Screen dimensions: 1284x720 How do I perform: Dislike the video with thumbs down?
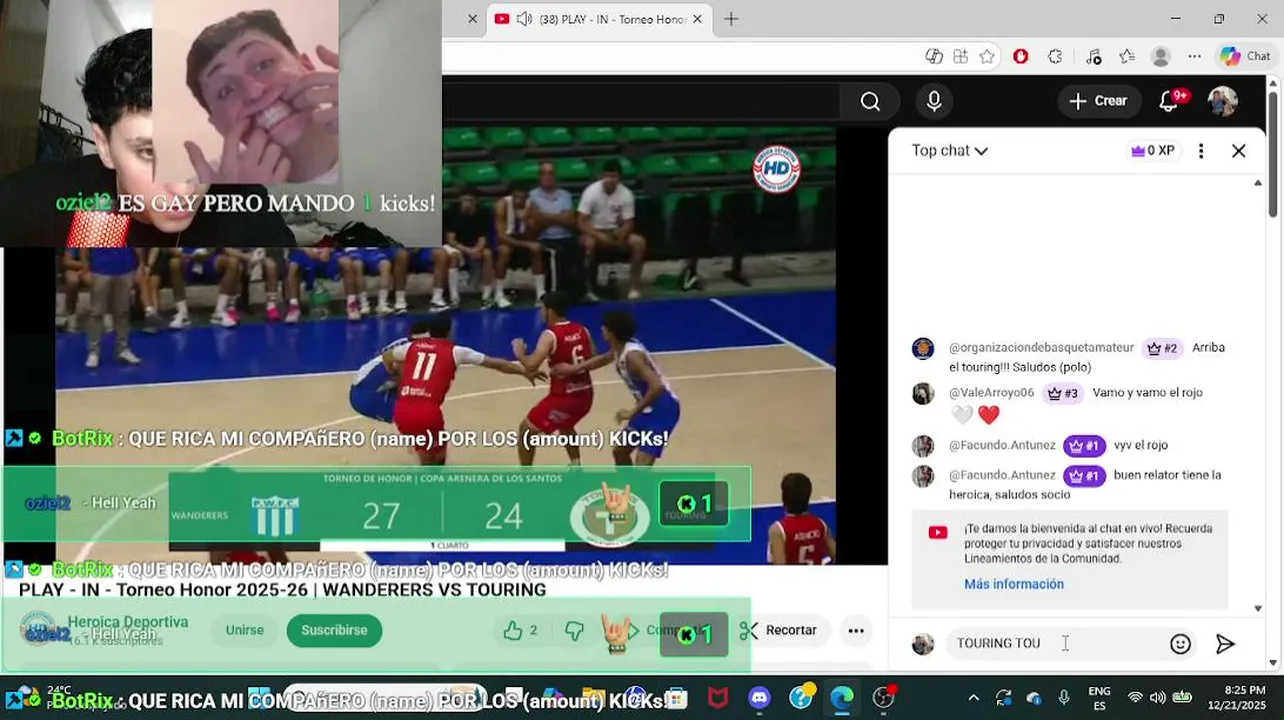point(574,630)
